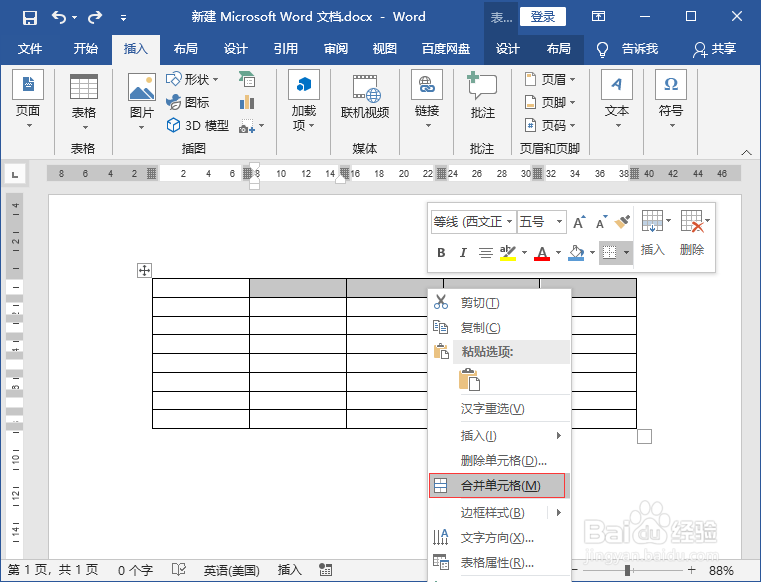Open Quick Access Toolbar customize dropdown
The width and height of the screenshot is (761, 582).
click(x=123, y=18)
